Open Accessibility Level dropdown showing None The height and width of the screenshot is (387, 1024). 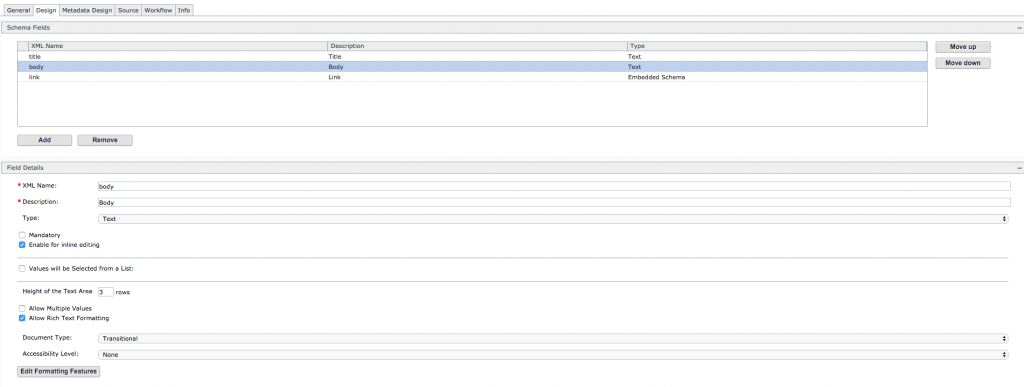click(553, 354)
